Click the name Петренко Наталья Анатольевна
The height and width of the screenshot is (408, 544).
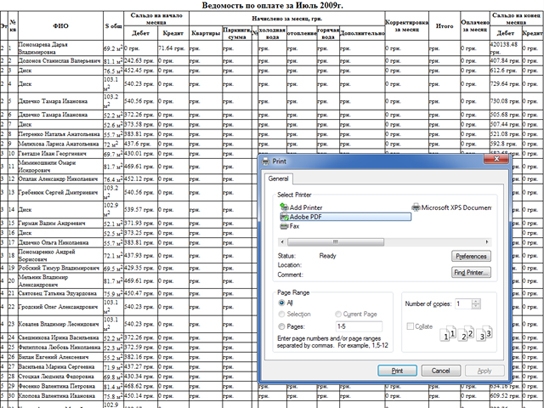click(59, 134)
